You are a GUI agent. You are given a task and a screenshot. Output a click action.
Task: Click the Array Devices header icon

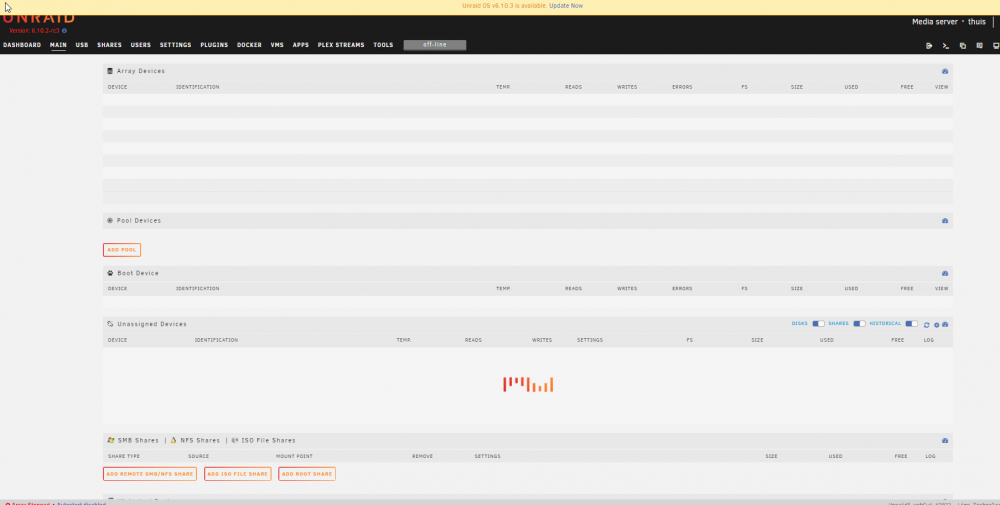(x=110, y=71)
